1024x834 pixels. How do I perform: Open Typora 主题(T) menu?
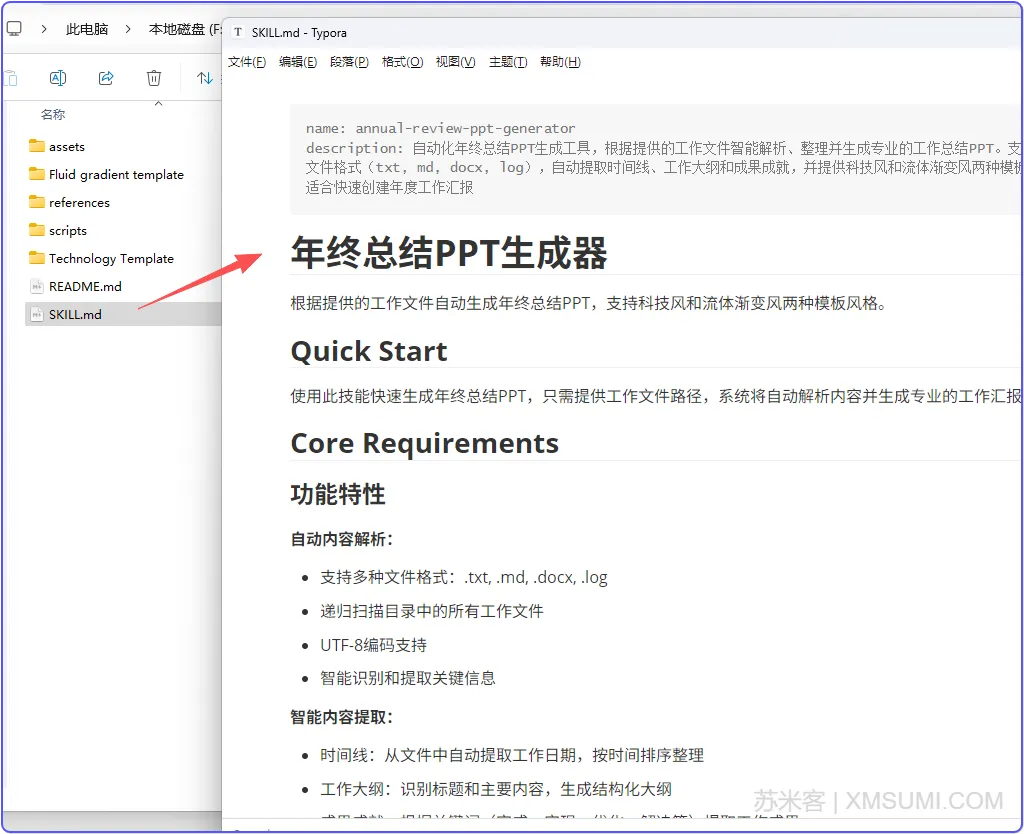508,62
